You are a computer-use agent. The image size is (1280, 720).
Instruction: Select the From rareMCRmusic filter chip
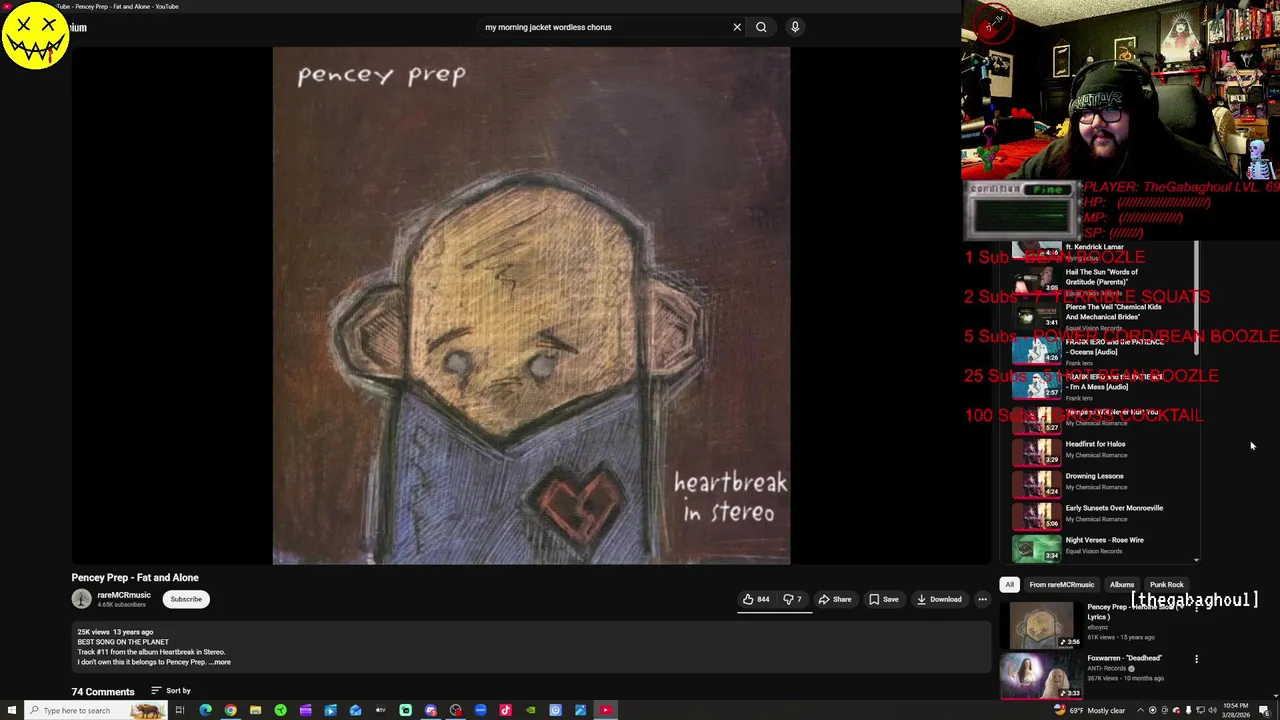[1062, 585]
